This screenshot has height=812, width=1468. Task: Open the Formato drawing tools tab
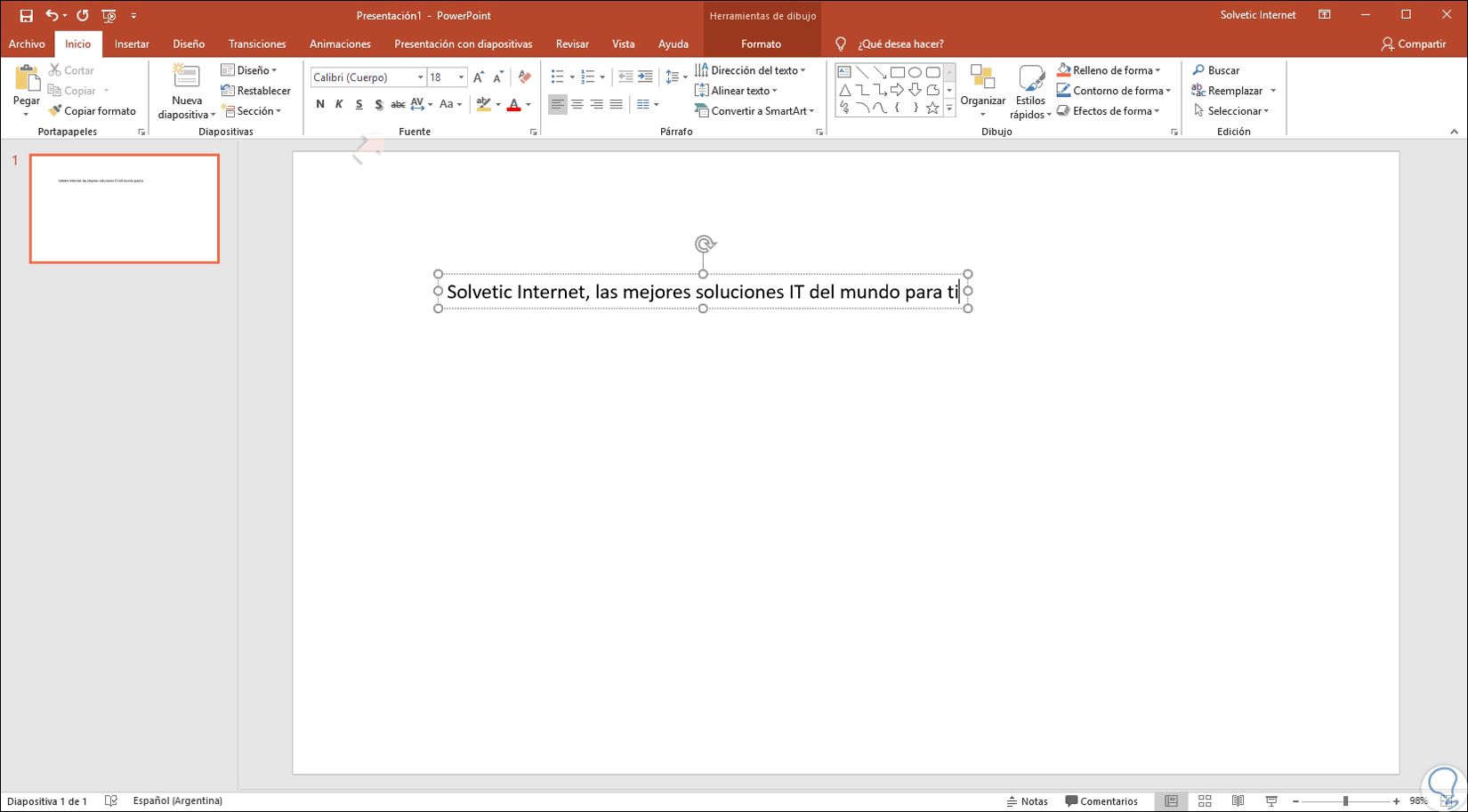point(761,44)
